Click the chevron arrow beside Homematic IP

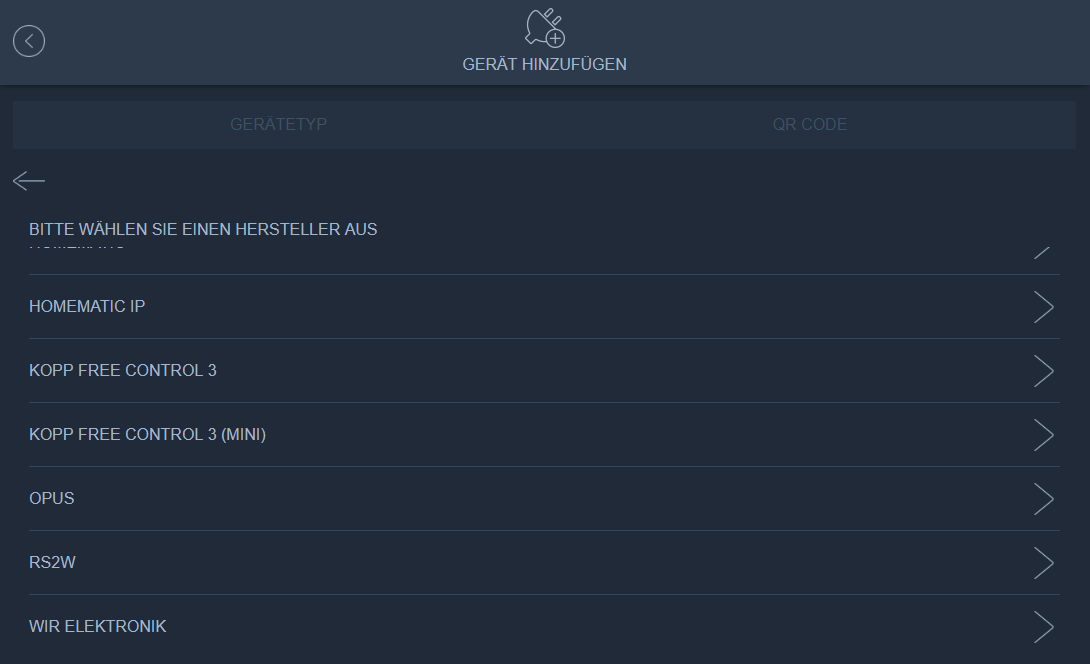coord(1043,307)
